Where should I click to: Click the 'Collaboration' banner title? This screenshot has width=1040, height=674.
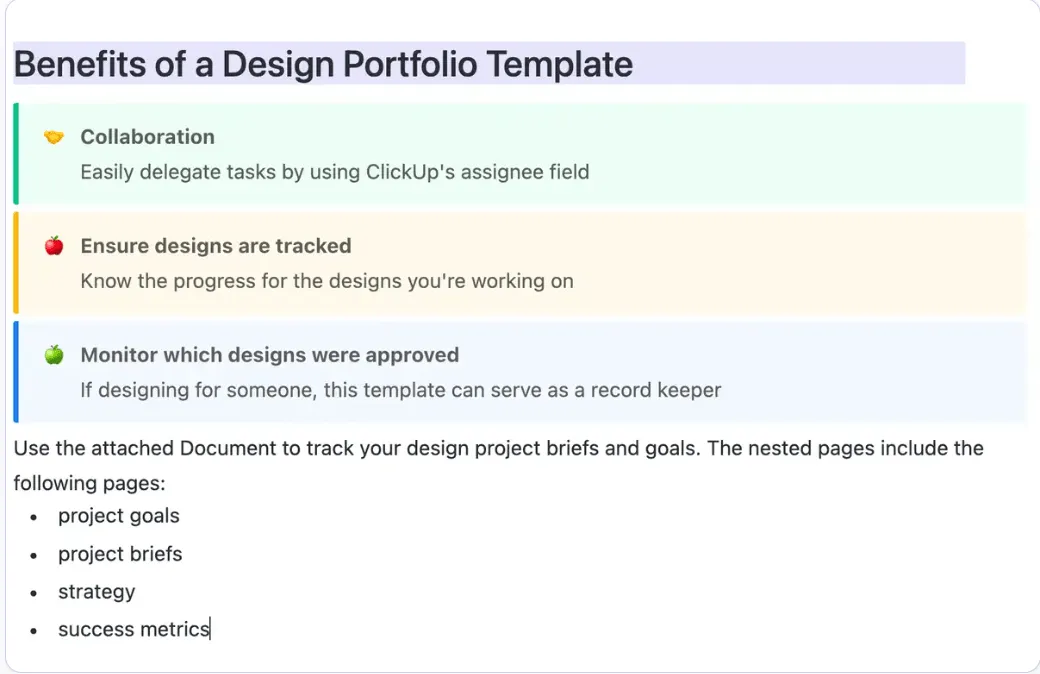pyautogui.click(x=147, y=137)
